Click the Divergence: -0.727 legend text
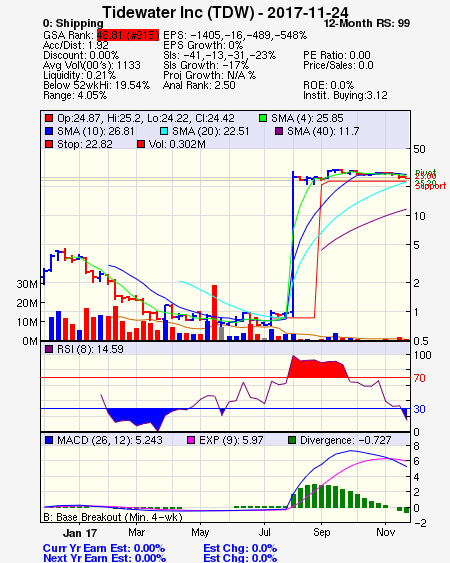Image resolution: width=450 pixels, height=563 pixels. click(345, 440)
